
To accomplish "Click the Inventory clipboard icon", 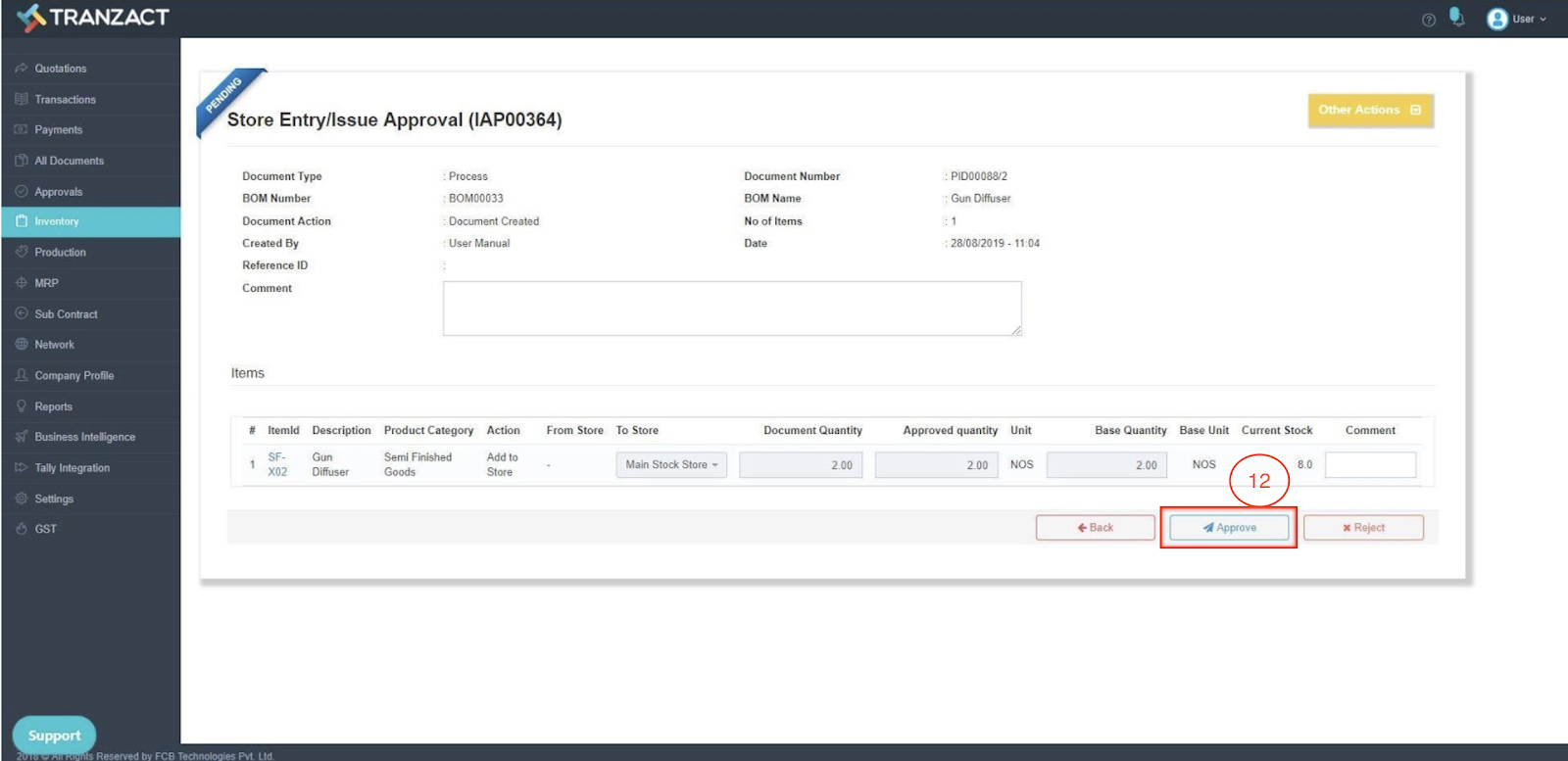I will coord(22,221).
